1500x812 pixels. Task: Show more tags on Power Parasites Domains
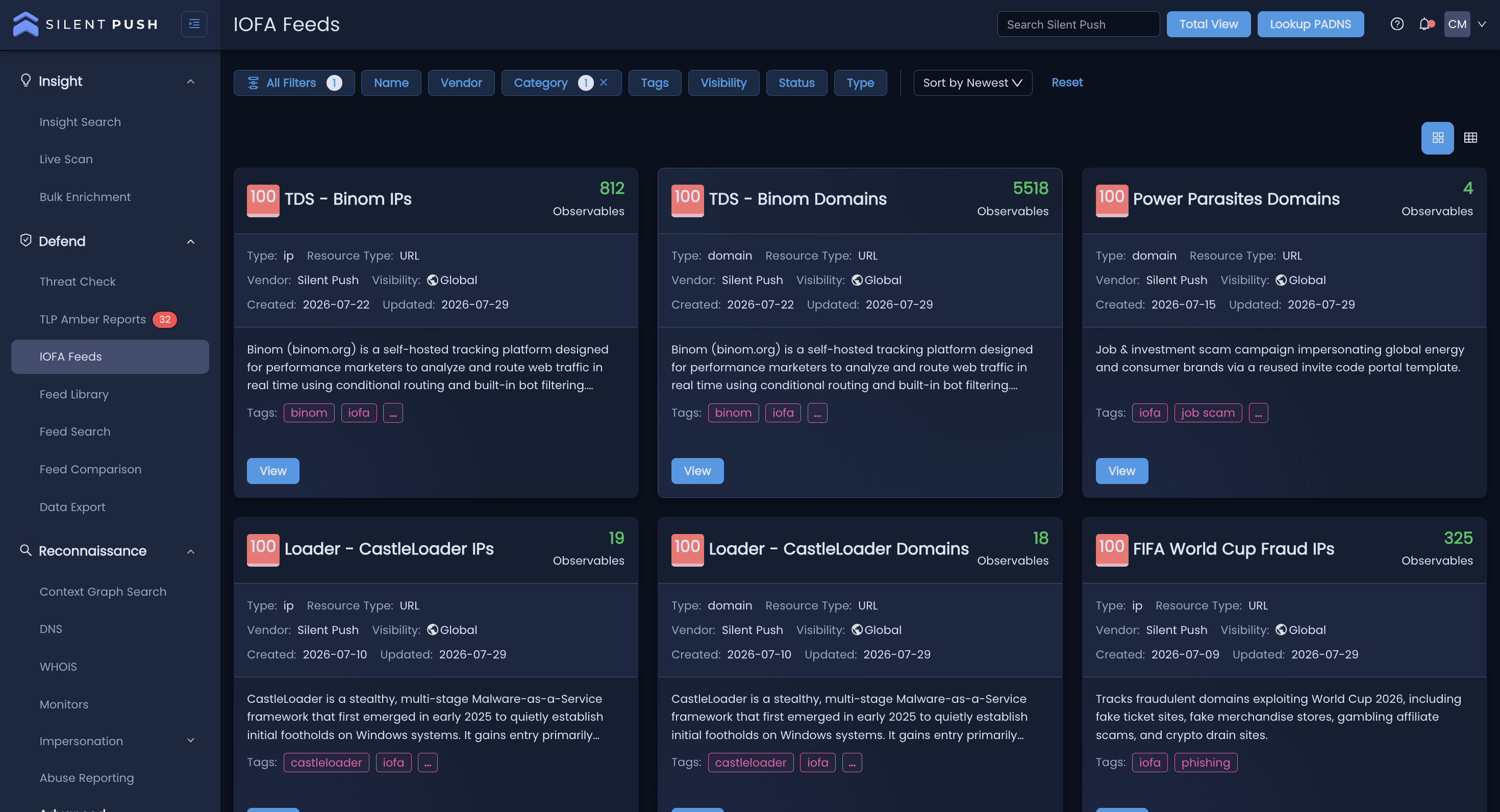1258,413
